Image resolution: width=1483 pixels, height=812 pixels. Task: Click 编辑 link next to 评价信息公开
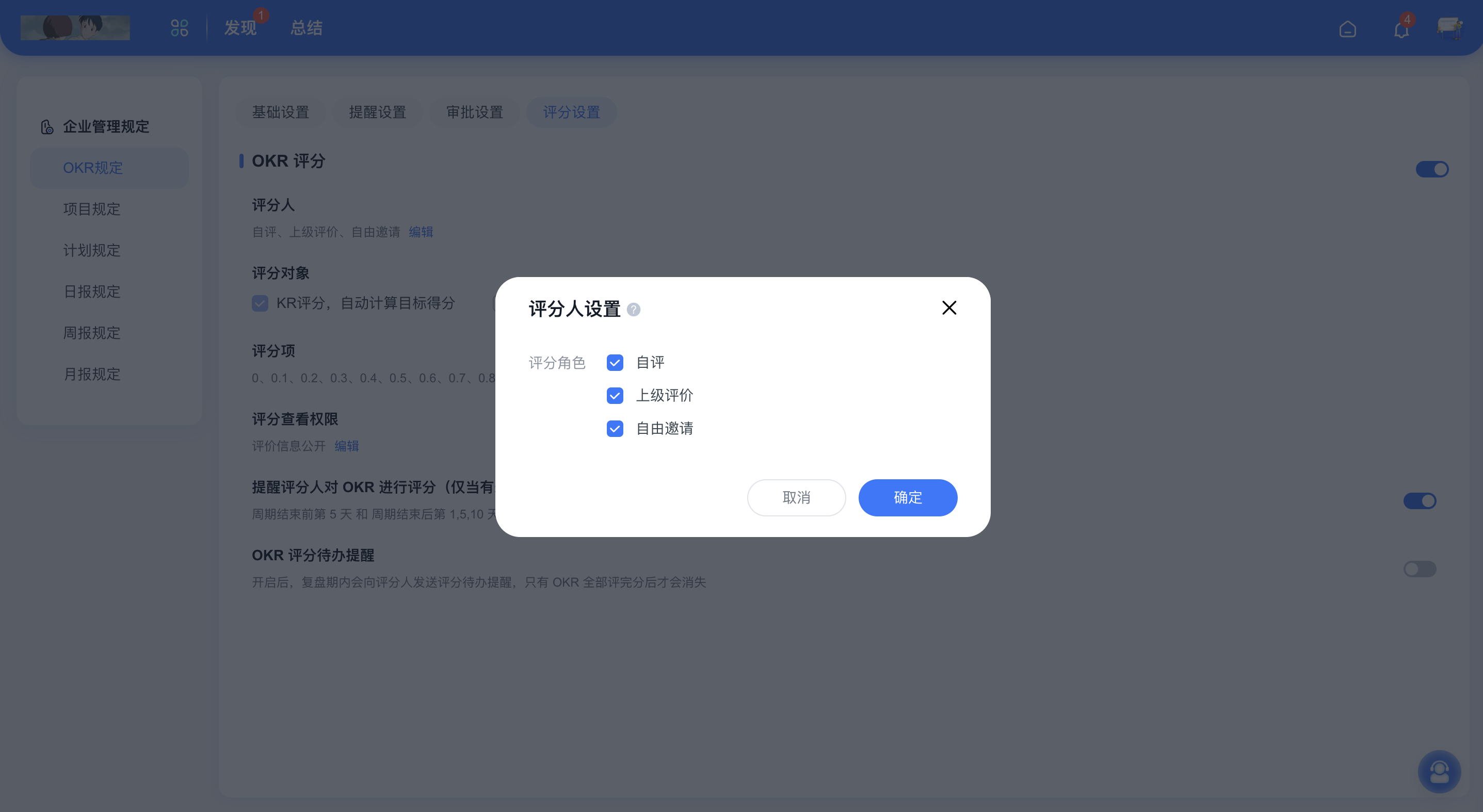pos(347,446)
